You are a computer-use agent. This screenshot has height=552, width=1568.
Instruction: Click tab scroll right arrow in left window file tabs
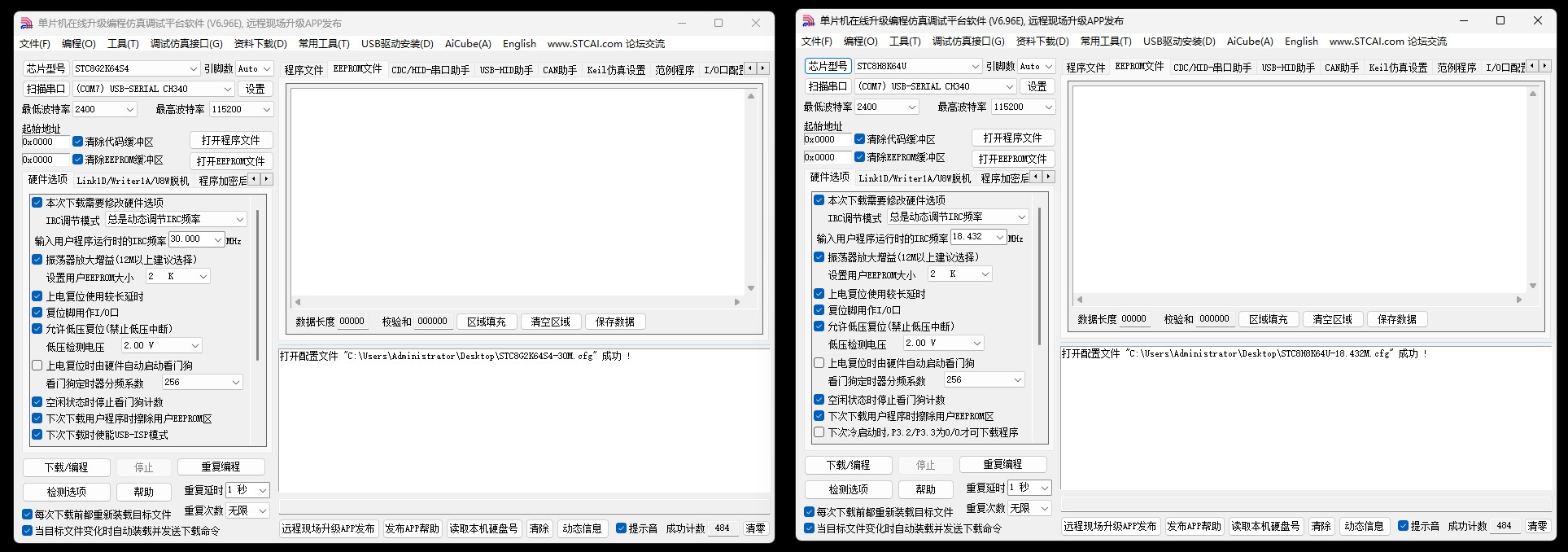[762, 68]
